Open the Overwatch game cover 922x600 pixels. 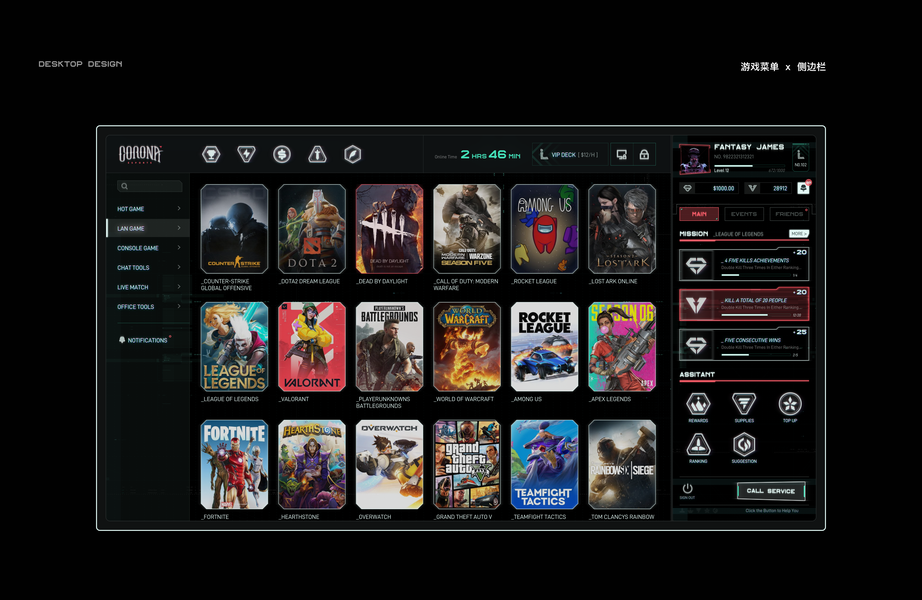[x=389, y=464]
